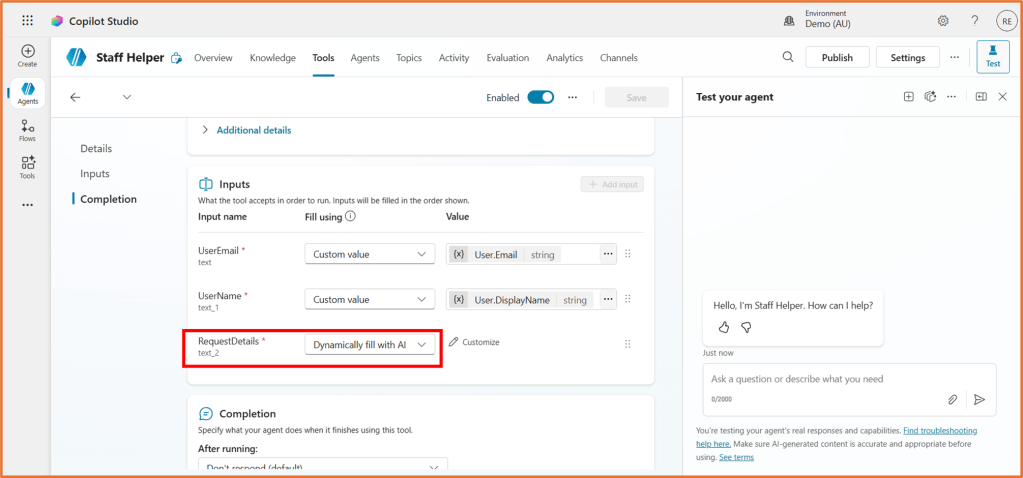Open the UserEmail Fill using dropdown
This screenshot has width=1023, height=478.
369,255
